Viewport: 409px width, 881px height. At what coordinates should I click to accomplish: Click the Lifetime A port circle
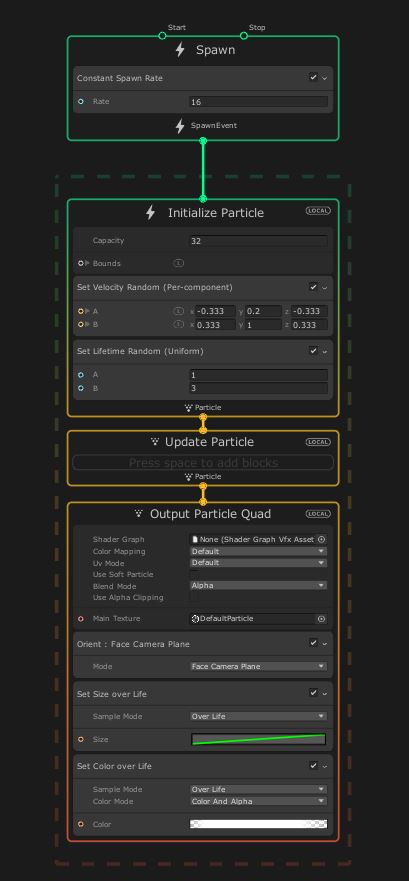[x=81, y=375]
